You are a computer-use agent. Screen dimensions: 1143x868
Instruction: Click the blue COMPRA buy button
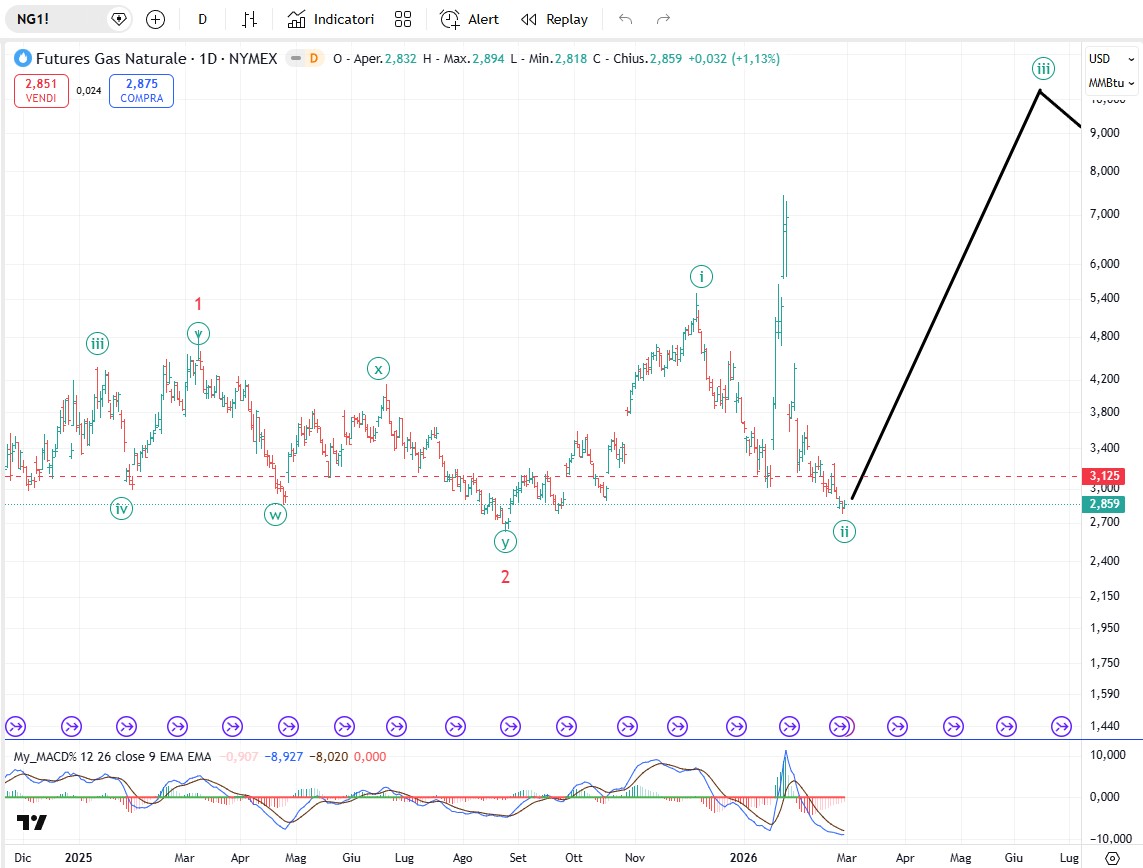[x=141, y=91]
